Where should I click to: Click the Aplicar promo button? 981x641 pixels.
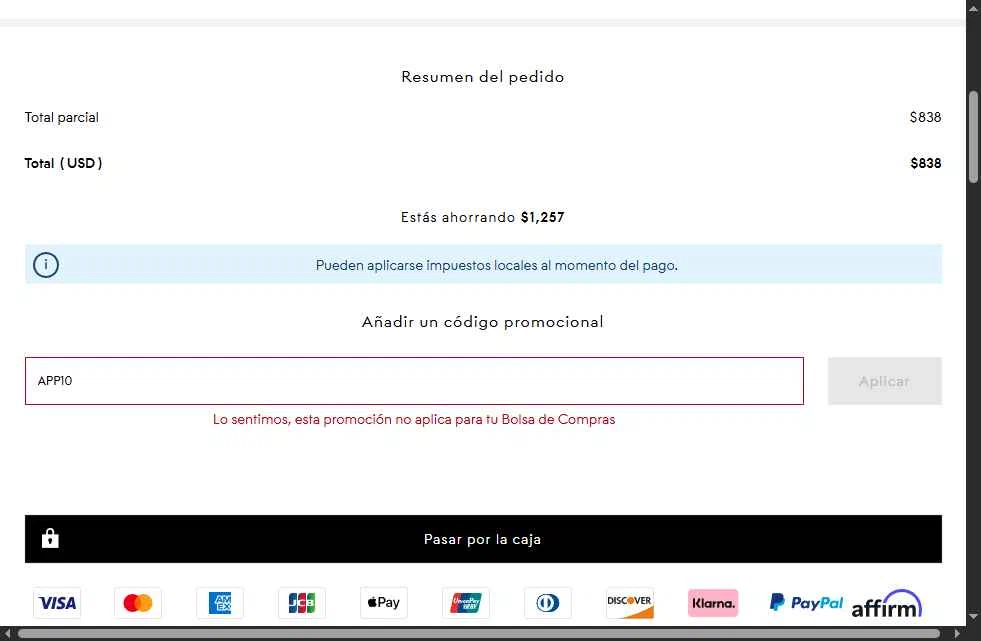[884, 381]
